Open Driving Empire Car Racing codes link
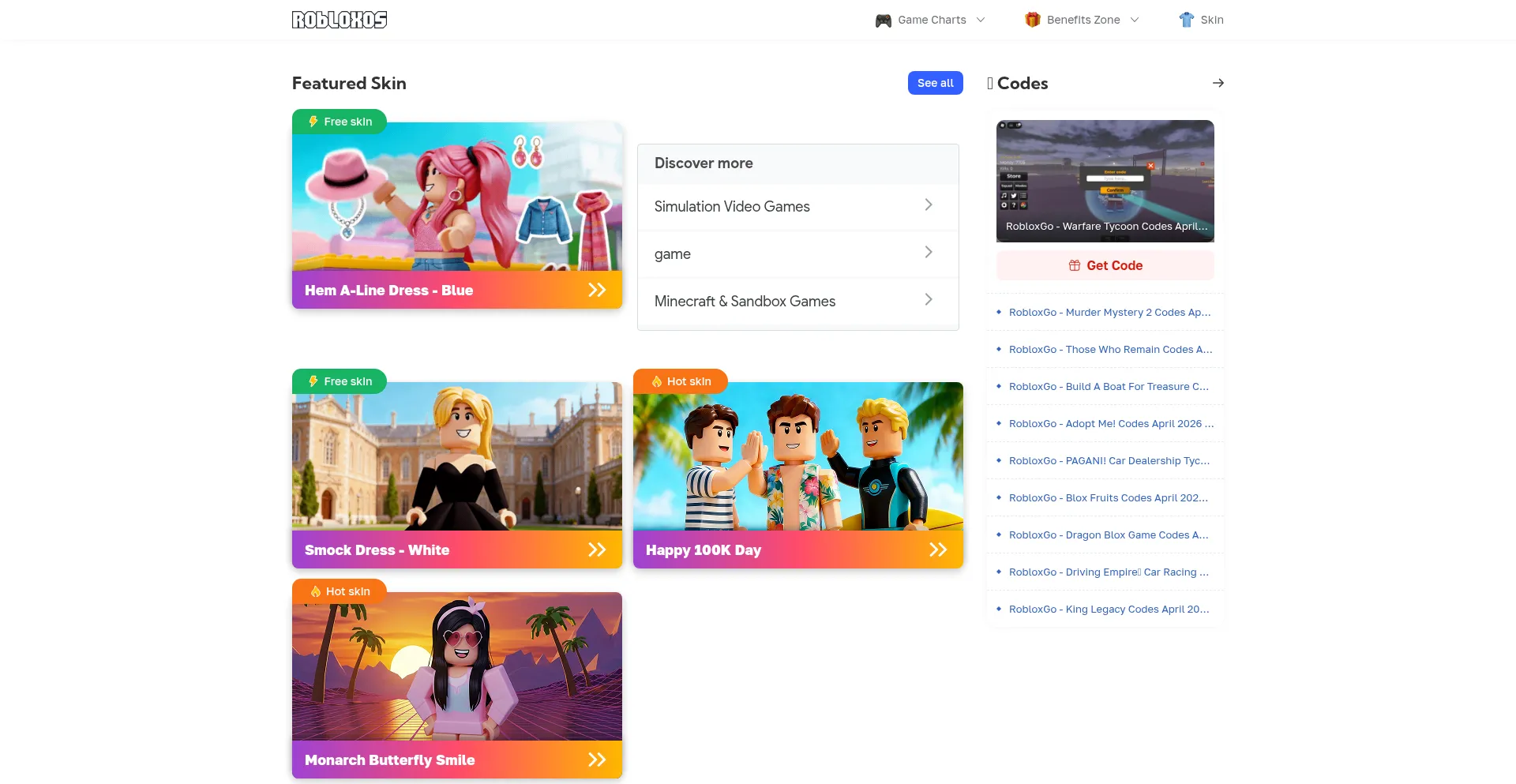The image size is (1516, 784). (x=1109, y=572)
